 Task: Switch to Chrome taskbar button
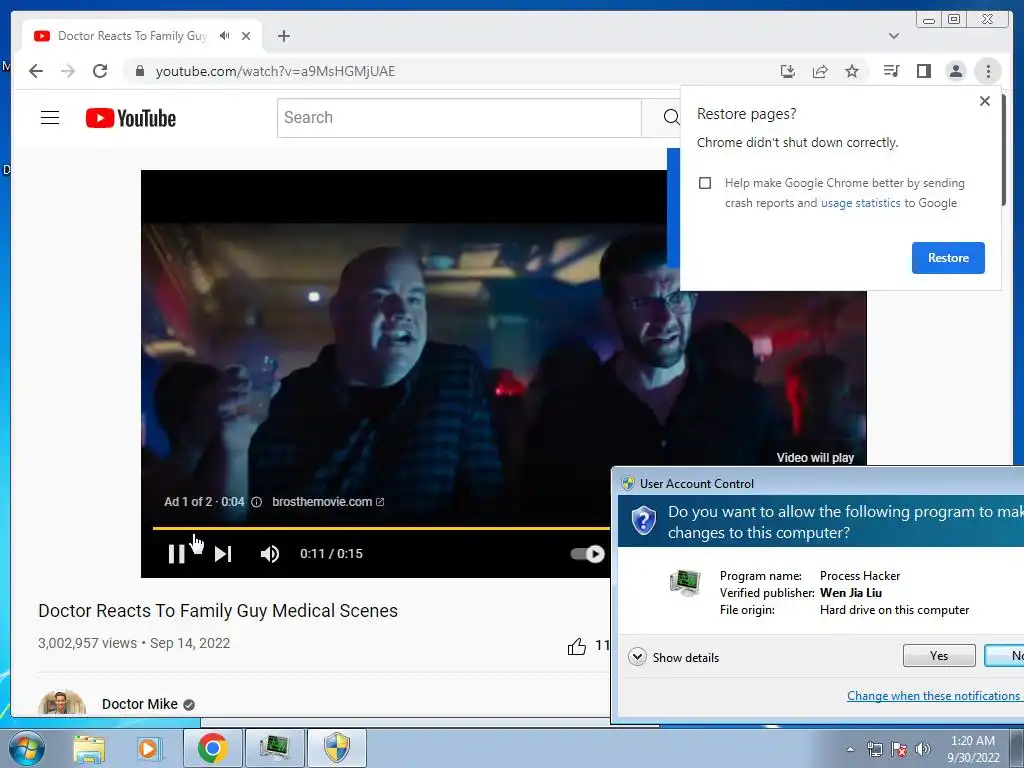tap(212, 748)
